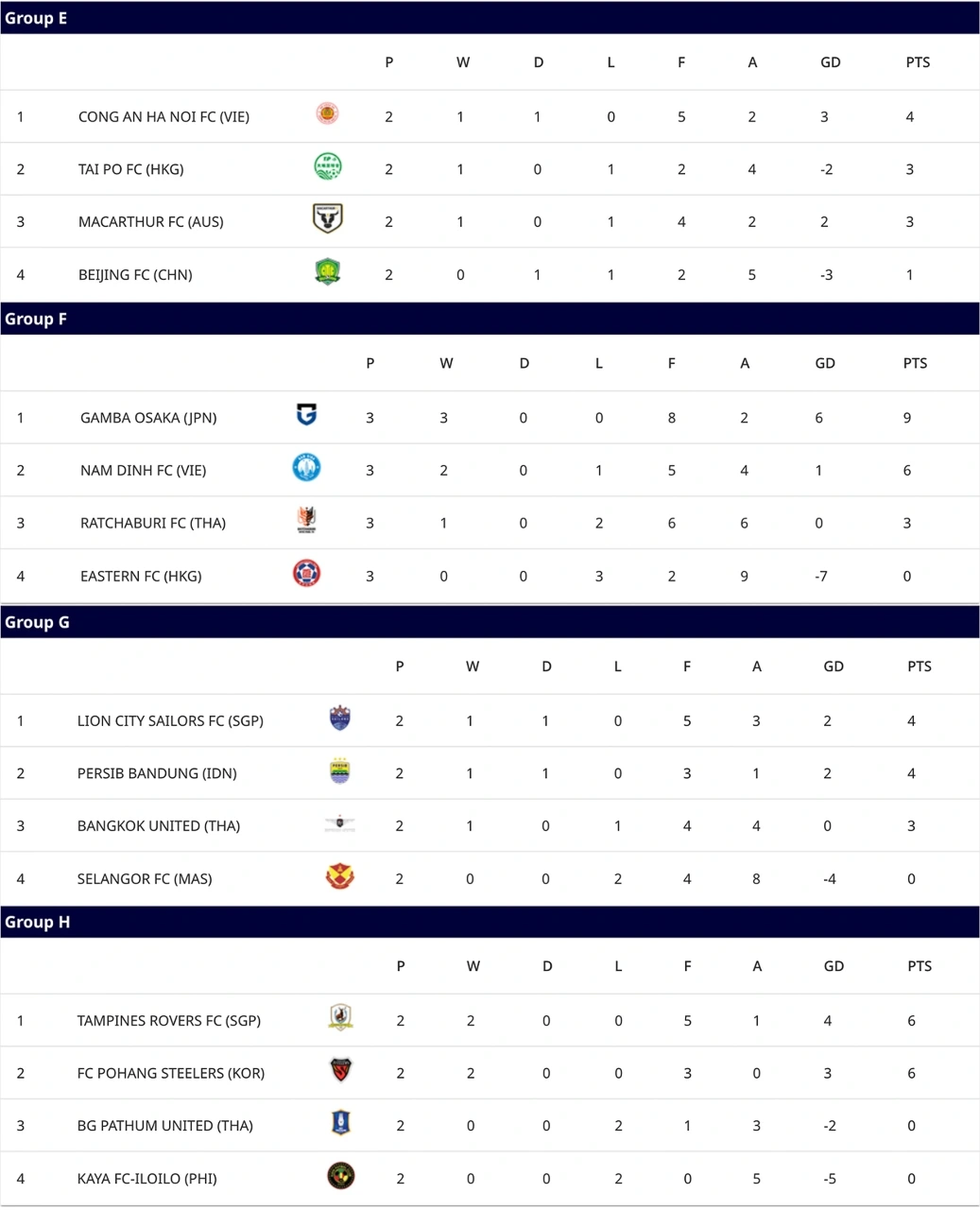This screenshot has width=980, height=1210.
Task: Click the FC Pohang Steelers crest
Action: (x=340, y=1071)
